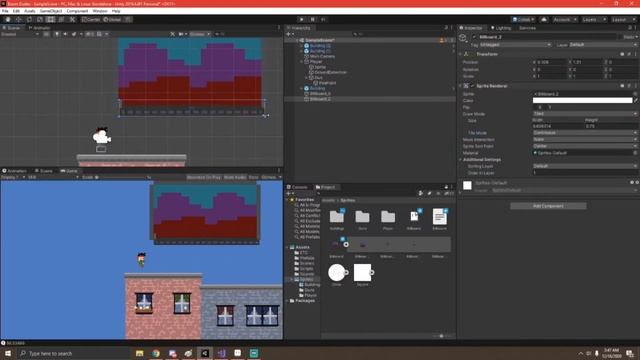Start Play mode
This screenshot has height=360, width=640.
(302, 19)
